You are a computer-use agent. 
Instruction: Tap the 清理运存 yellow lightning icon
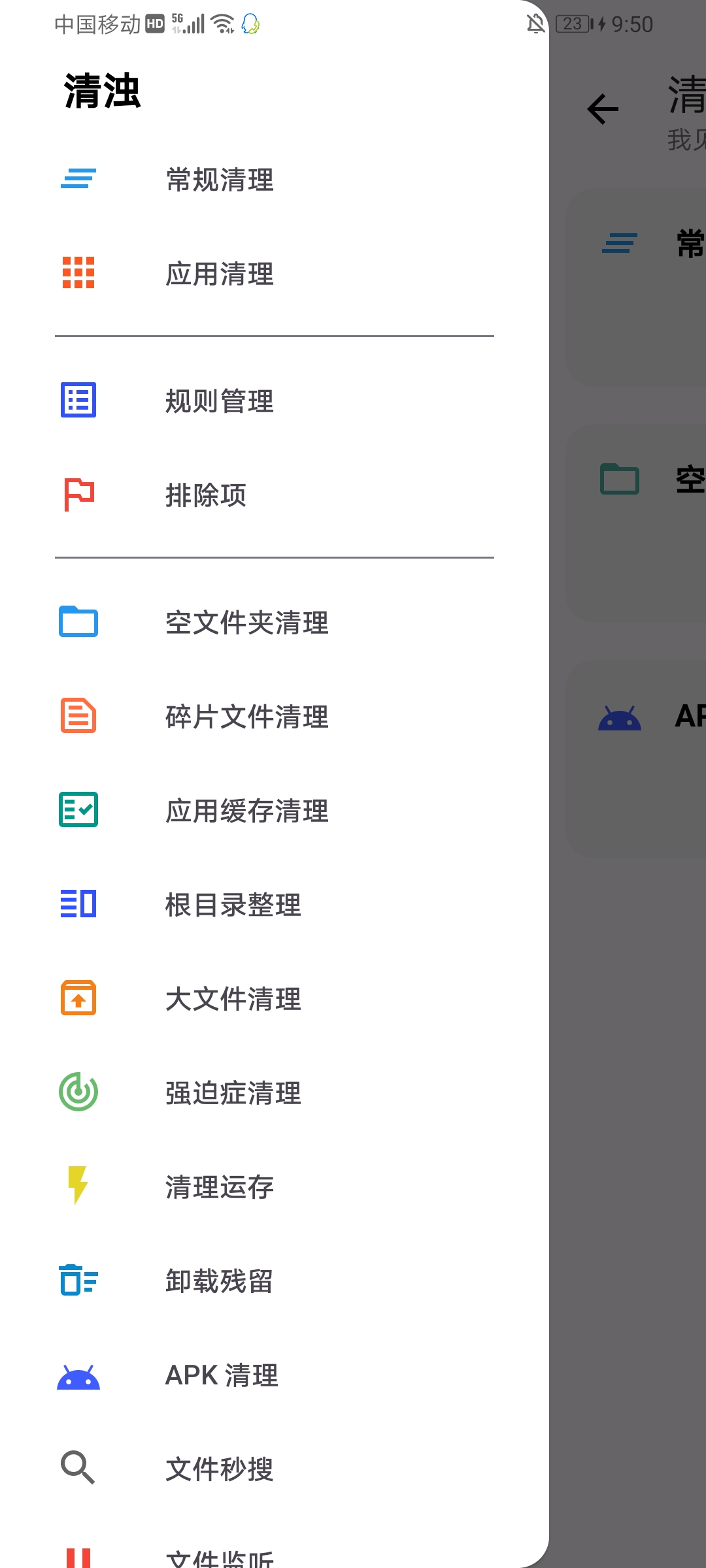point(78,1185)
